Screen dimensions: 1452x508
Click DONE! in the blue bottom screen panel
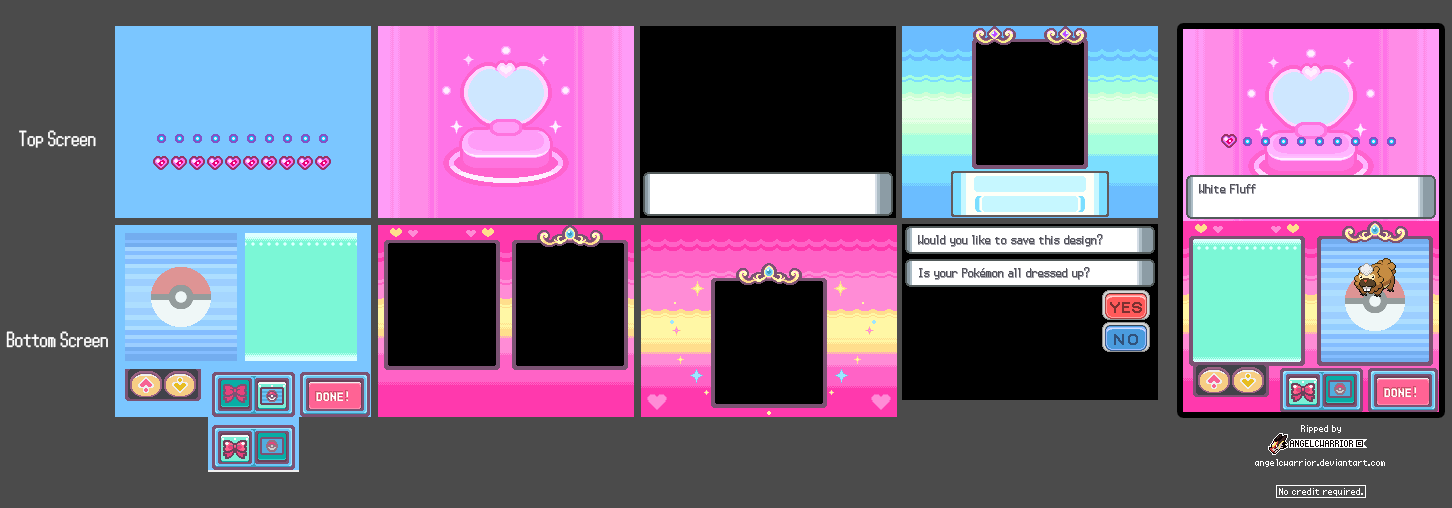coord(333,396)
